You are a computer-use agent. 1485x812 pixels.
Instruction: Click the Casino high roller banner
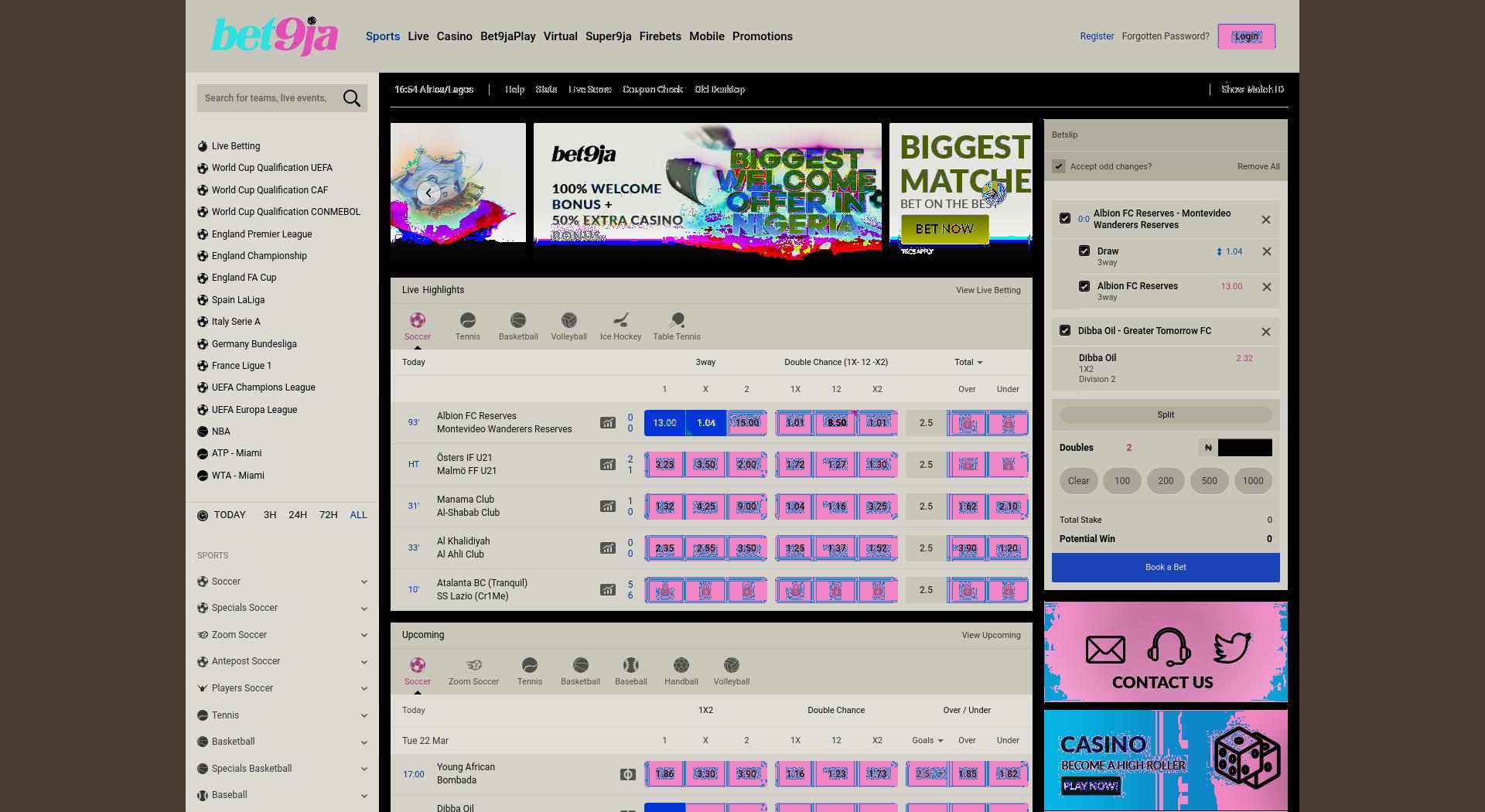pyautogui.click(x=1166, y=761)
